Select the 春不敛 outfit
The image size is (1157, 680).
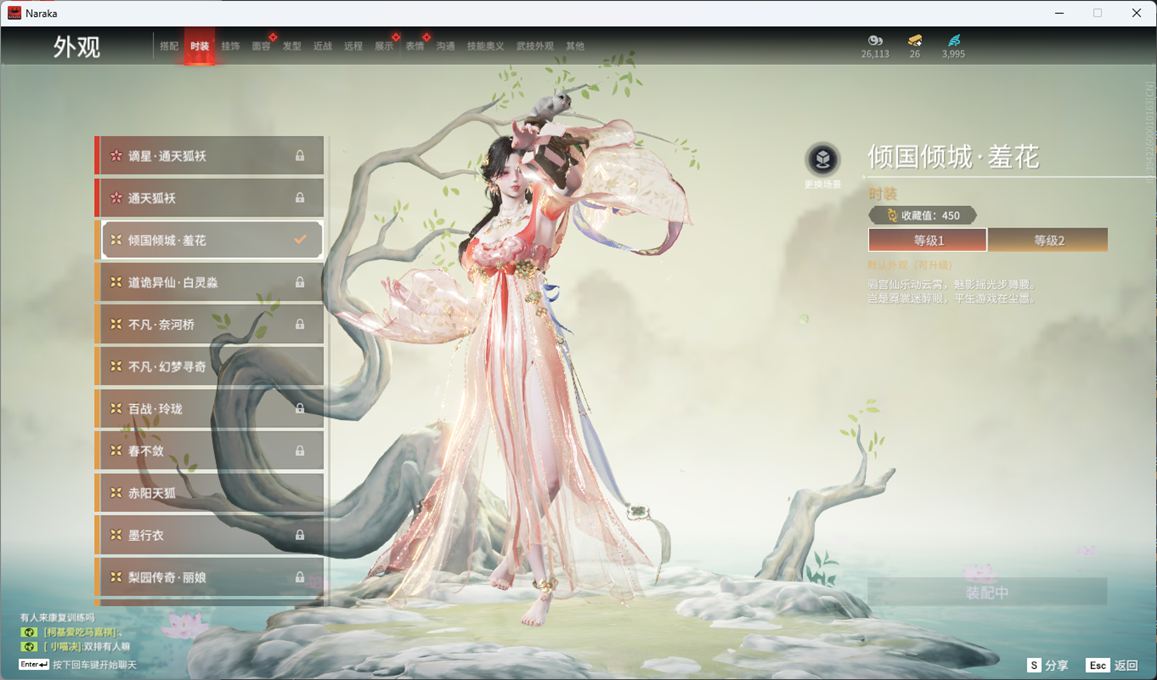point(210,451)
